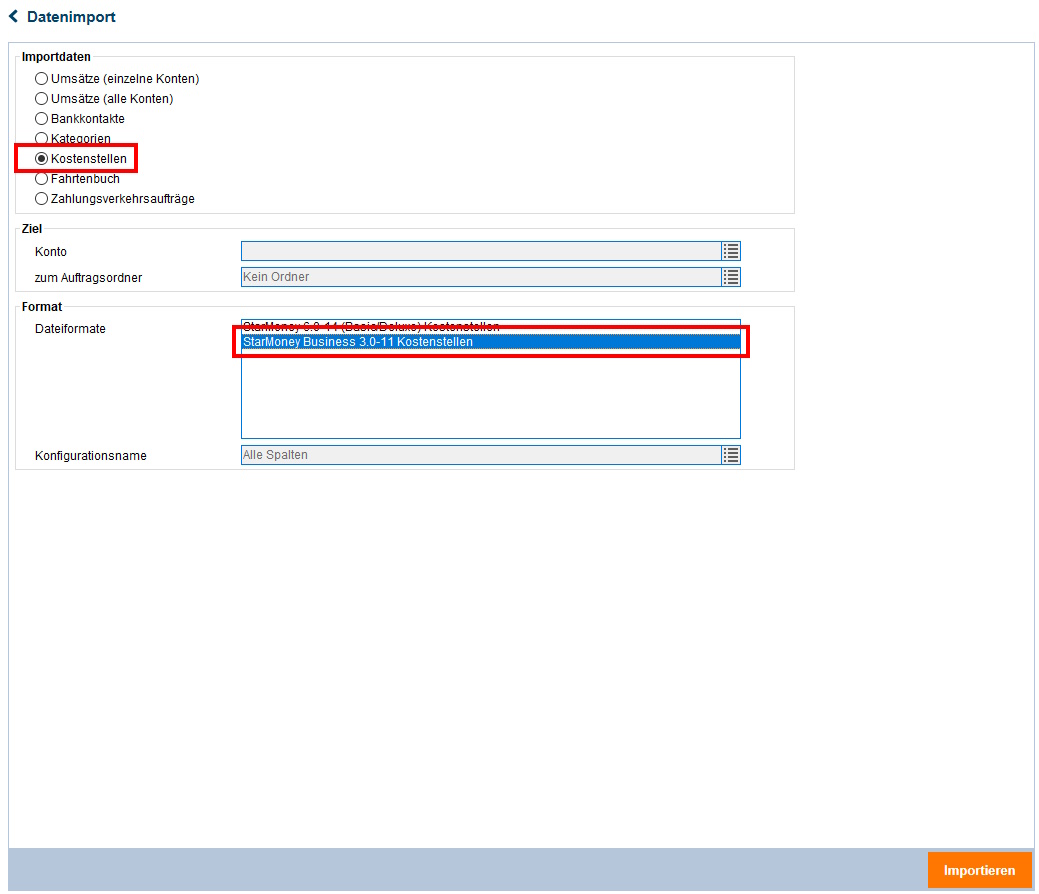The image size is (1039, 894).
Task: Click the Importieren button
Action: pos(979,870)
